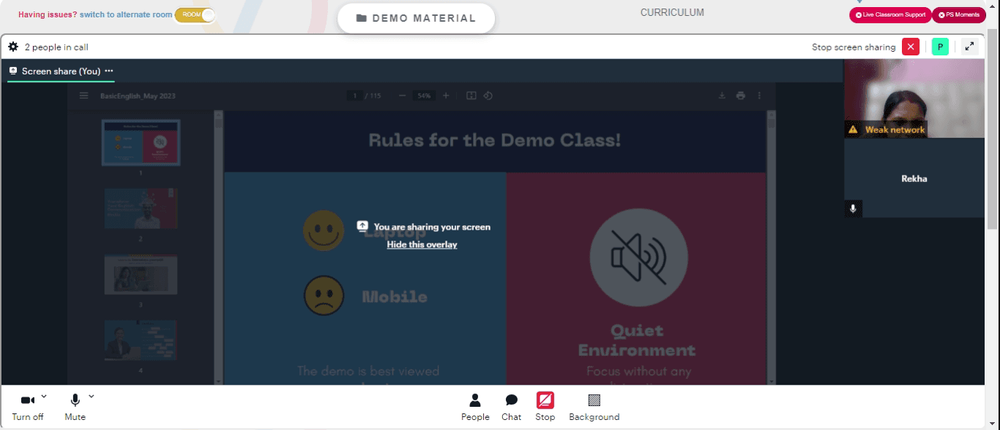Click the BasicEnglish_May 2023 file title
The height and width of the screenshot is (430, 1000).
point(138,96)
